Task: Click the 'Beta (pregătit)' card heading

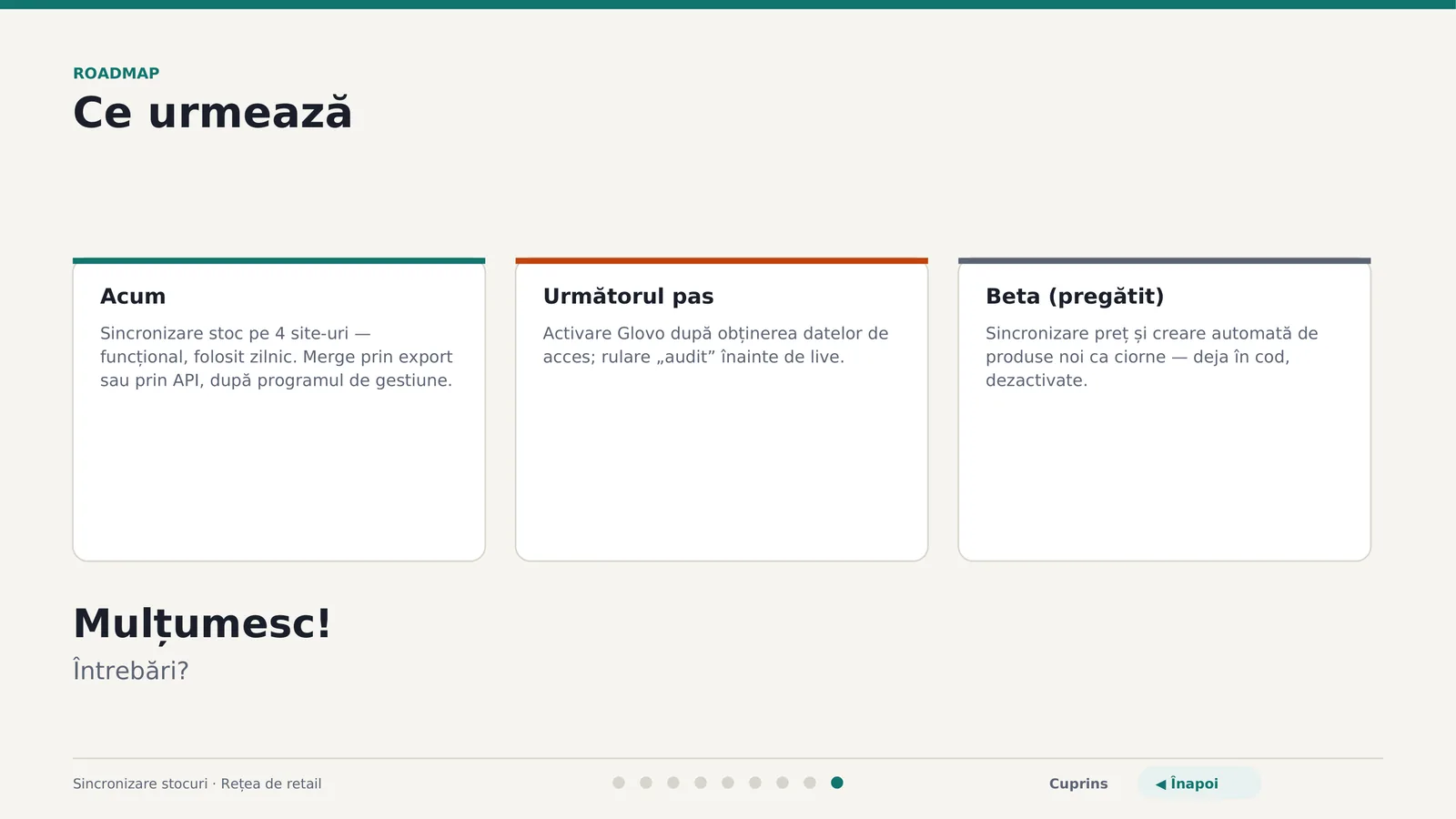Action: (1075, 297)
